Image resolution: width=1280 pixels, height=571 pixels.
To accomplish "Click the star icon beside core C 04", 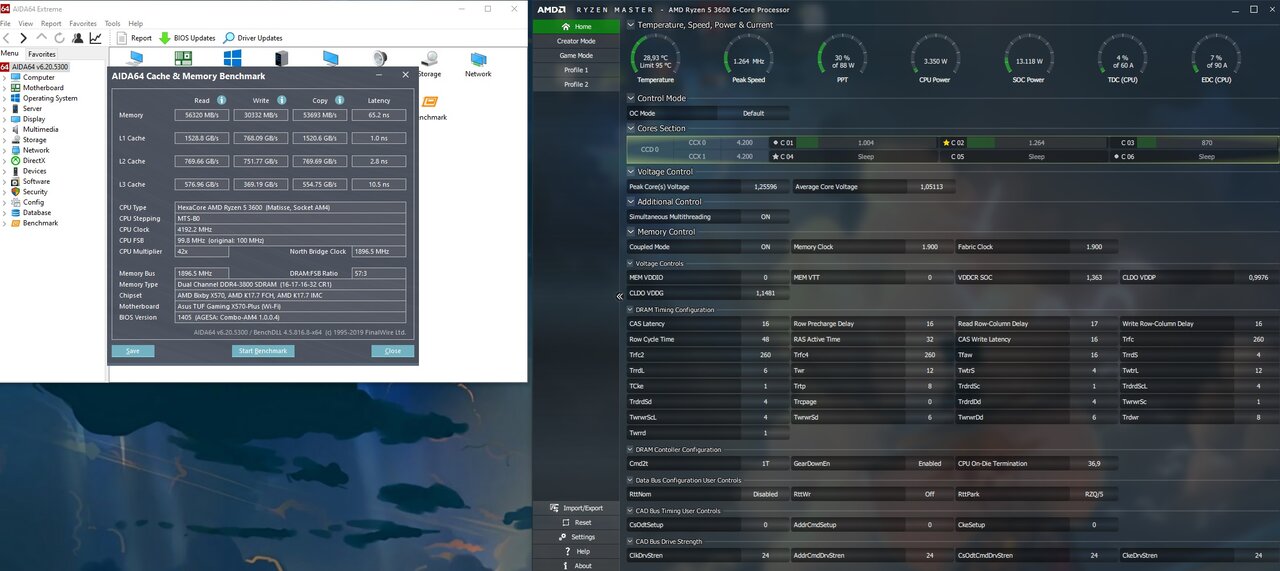I will (775, 157).
